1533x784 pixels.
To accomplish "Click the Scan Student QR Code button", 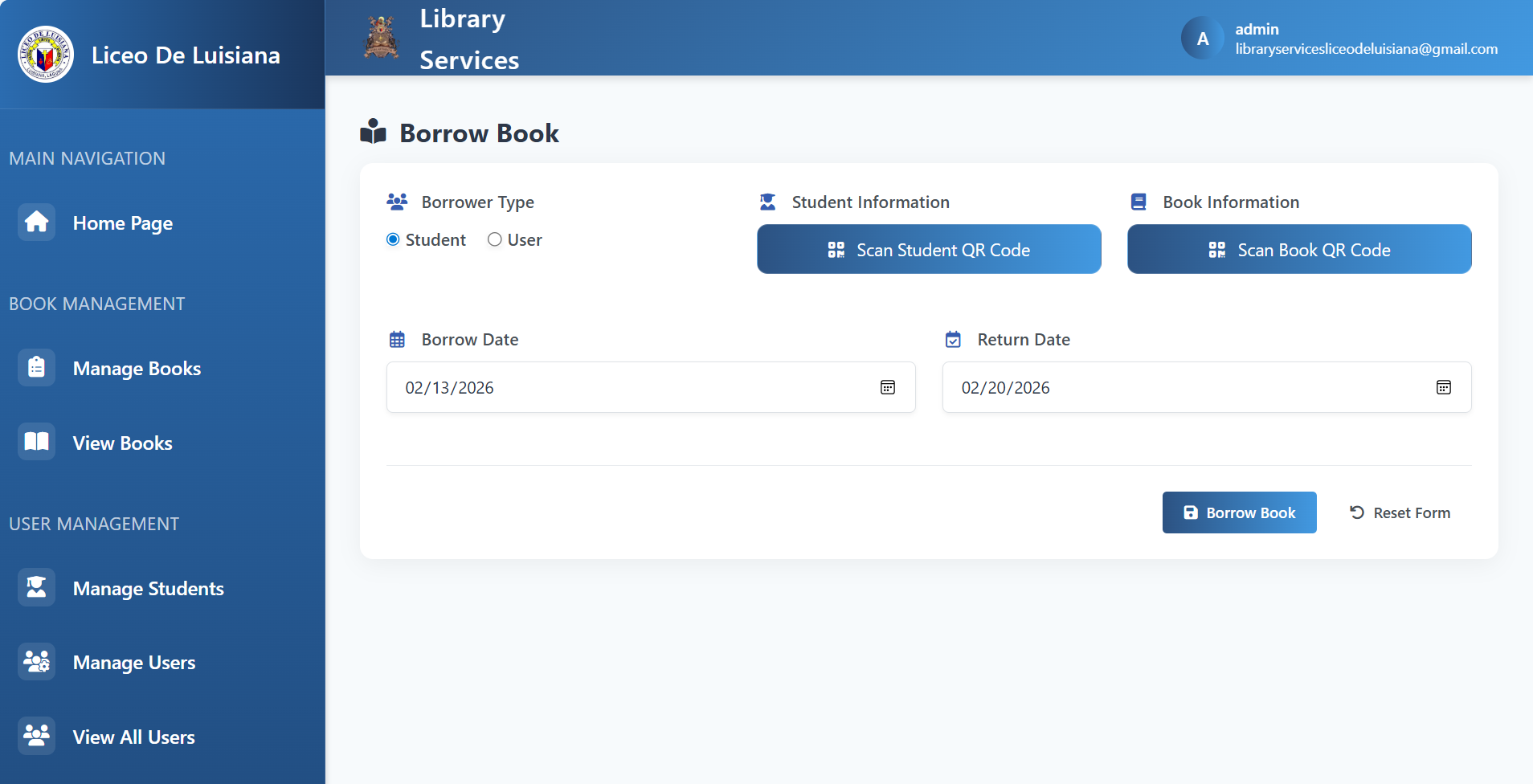I will pyautogui.click(x=928, y=249).
